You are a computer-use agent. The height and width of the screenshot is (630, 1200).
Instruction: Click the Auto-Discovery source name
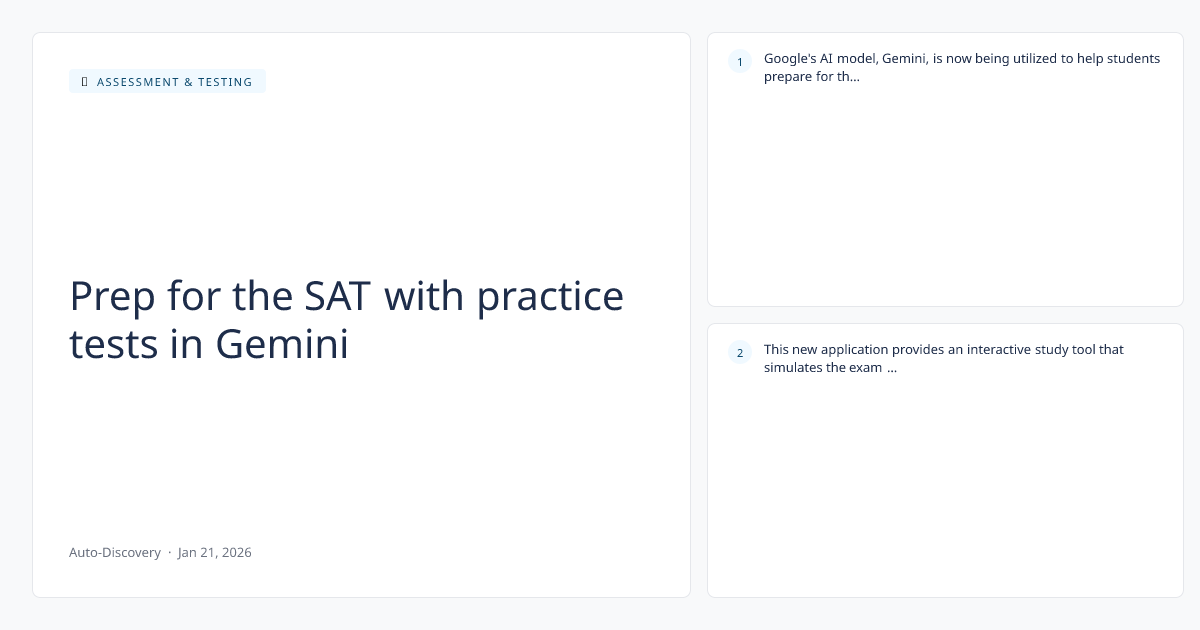pos(115,552)
